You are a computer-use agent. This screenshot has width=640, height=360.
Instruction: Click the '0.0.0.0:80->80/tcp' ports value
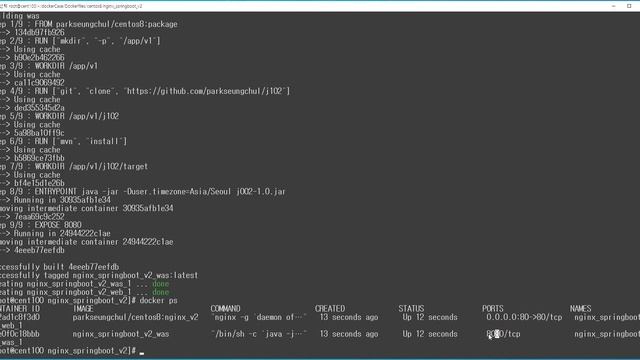(524, 317)
